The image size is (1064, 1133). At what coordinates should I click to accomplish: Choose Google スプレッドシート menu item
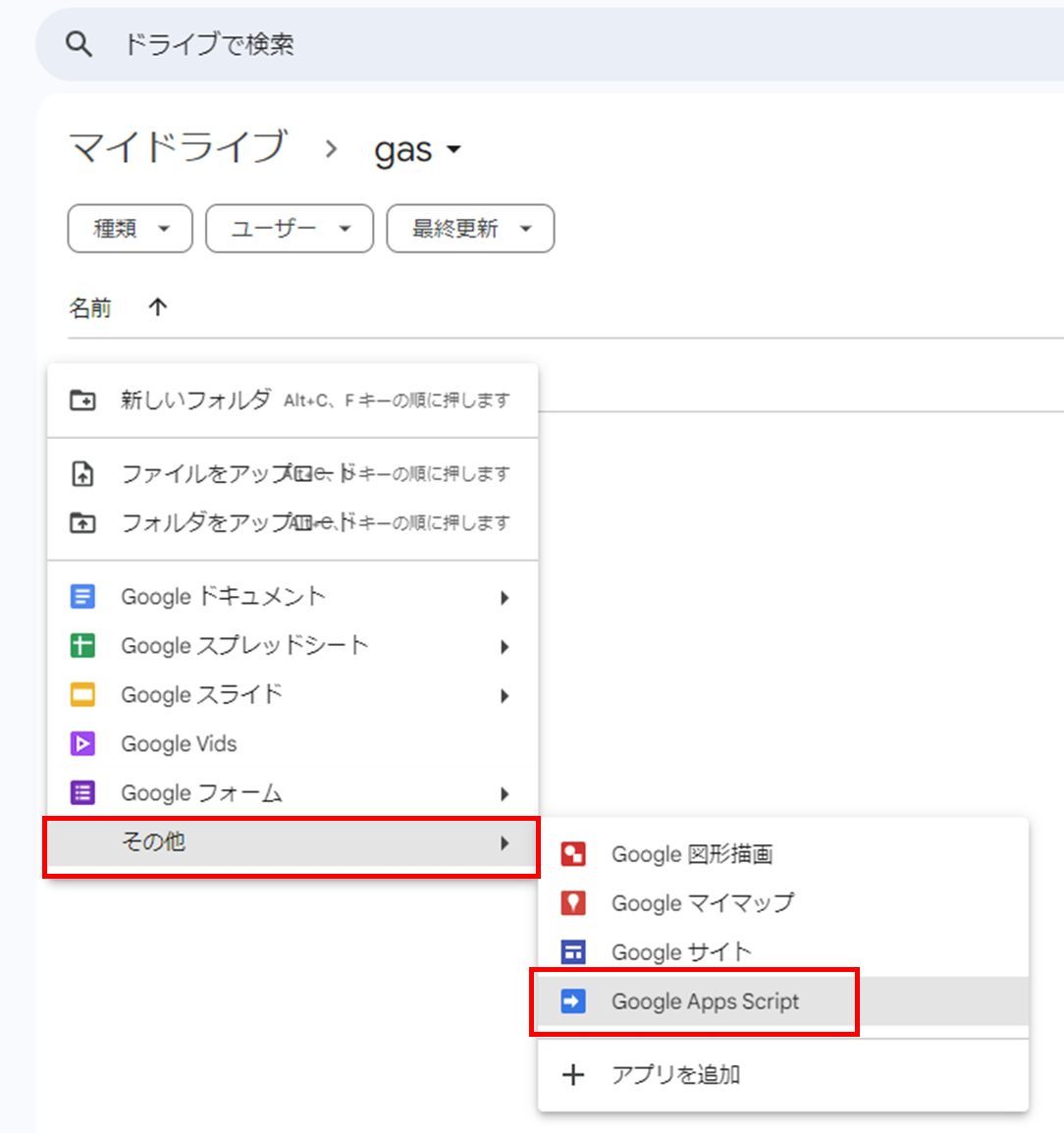coord(293,646)
